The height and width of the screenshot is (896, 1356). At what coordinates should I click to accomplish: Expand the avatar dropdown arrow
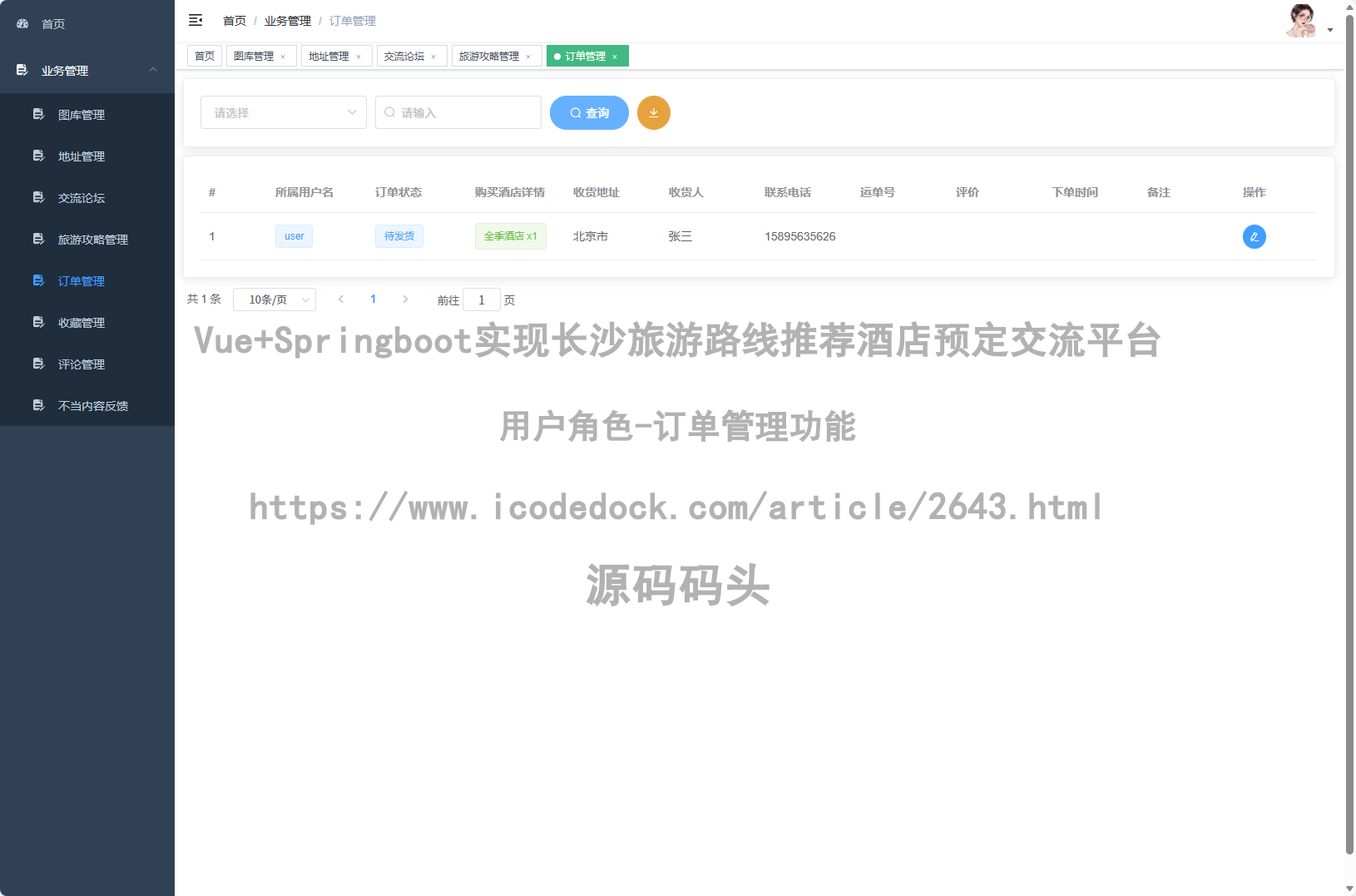(1329, 29)
